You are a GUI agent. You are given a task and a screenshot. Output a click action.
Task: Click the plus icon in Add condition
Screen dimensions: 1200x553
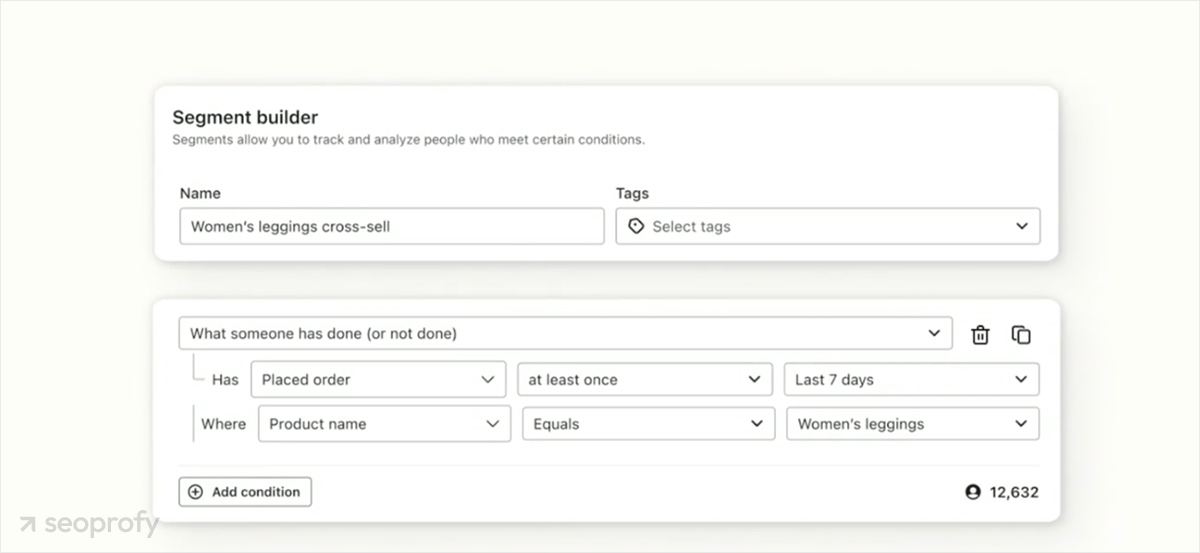pos(195,492)
